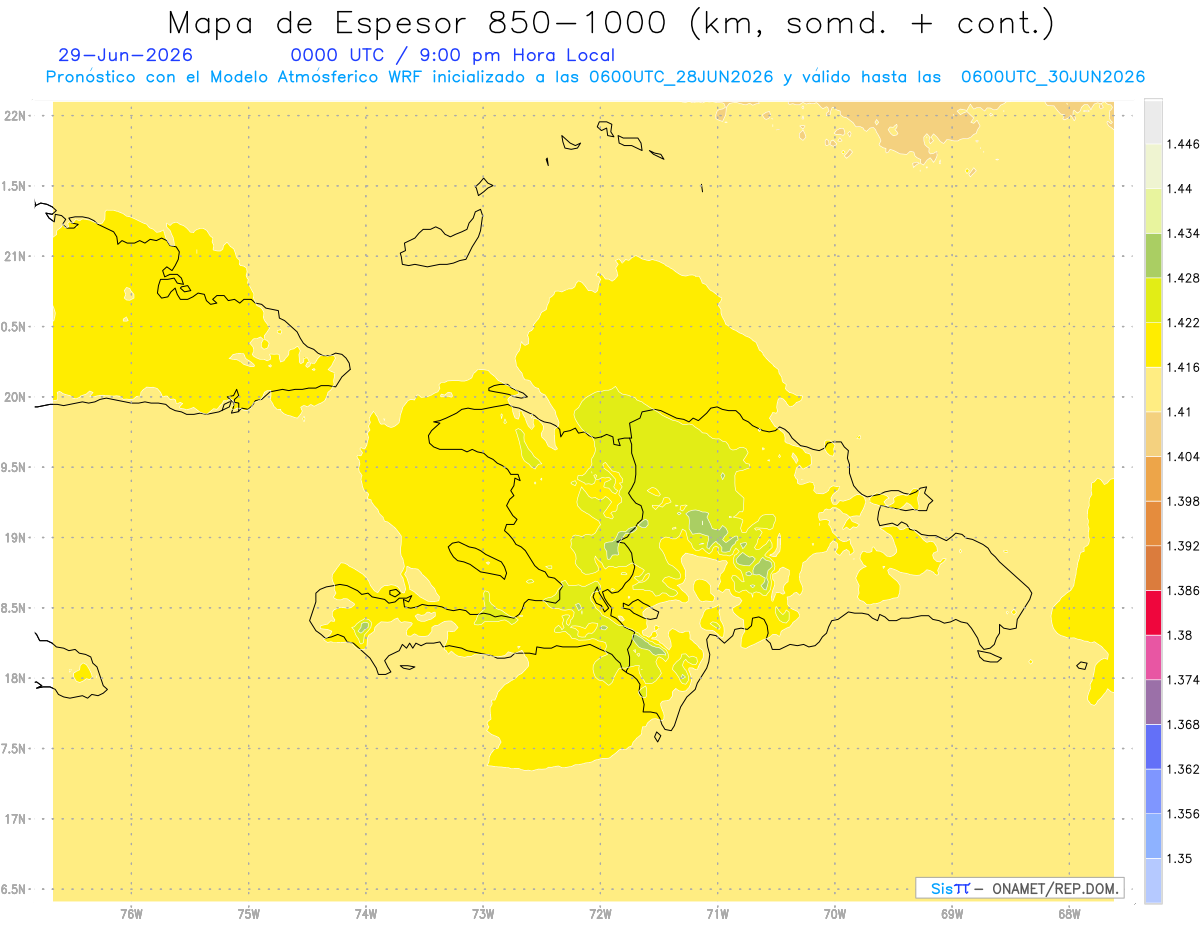Click the 17N latitude axis label
1200x927 pixels.
[14, 819]
